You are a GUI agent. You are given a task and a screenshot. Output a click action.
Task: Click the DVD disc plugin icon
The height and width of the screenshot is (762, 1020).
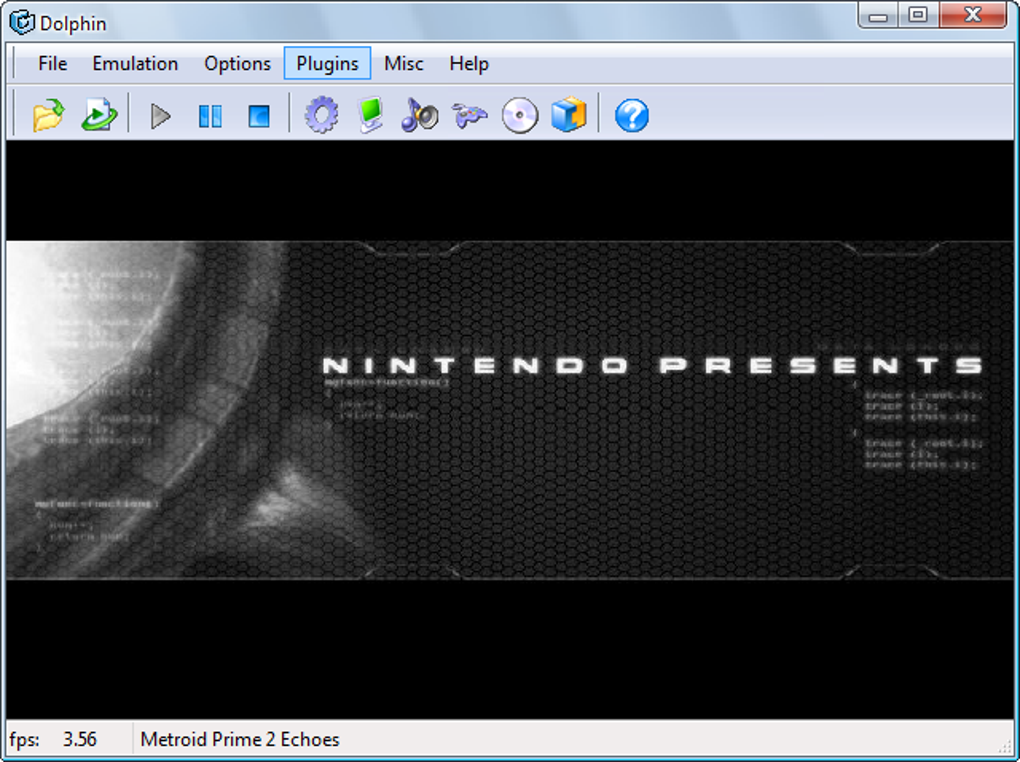[x=520, y=116]
